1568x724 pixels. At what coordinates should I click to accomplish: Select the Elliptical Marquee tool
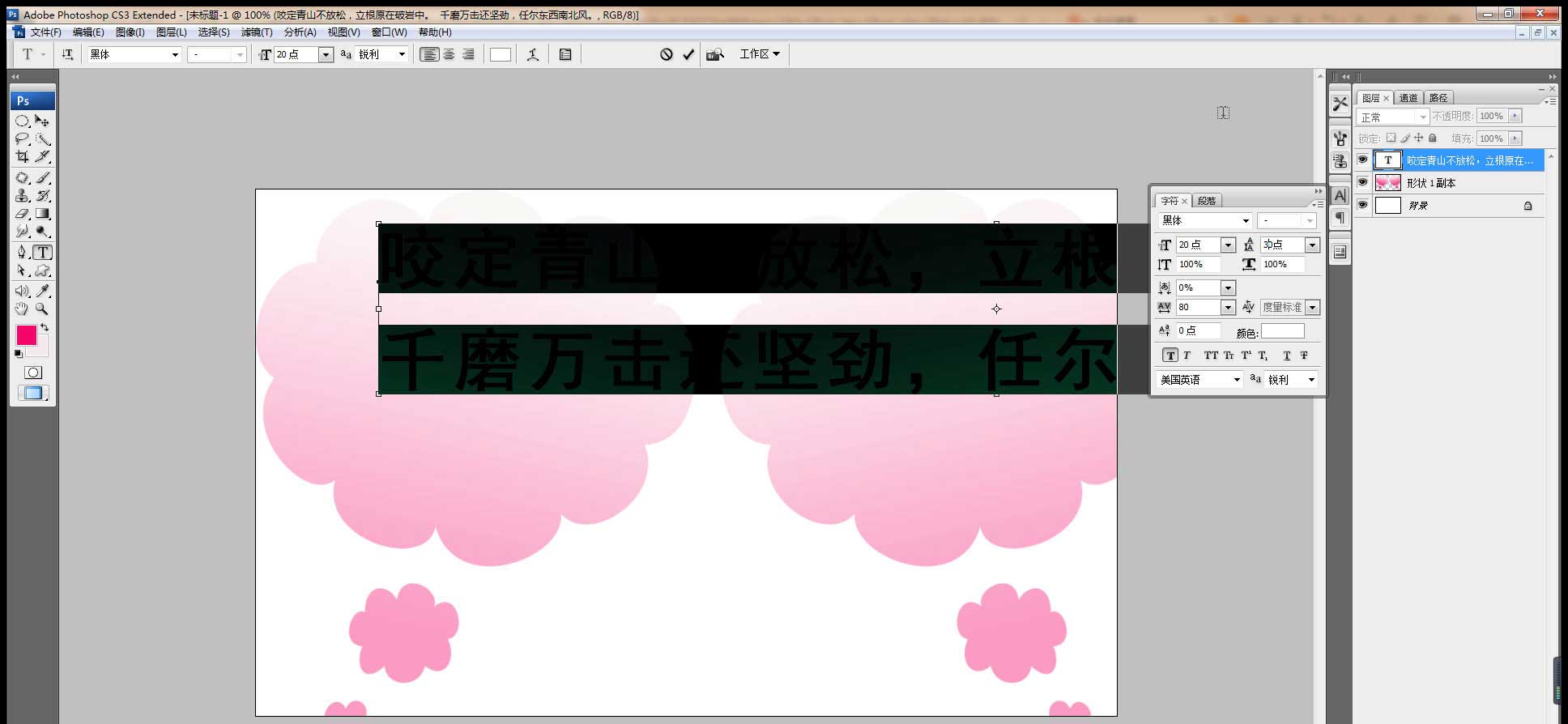point(22,121)
